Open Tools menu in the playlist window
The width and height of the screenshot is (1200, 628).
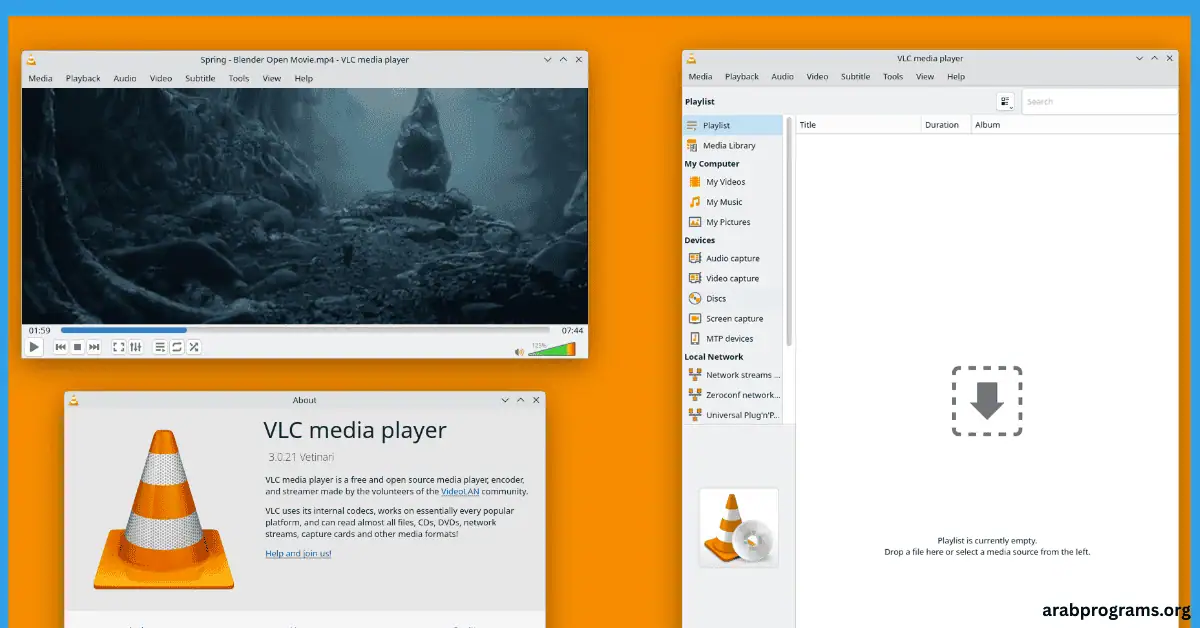893,76
